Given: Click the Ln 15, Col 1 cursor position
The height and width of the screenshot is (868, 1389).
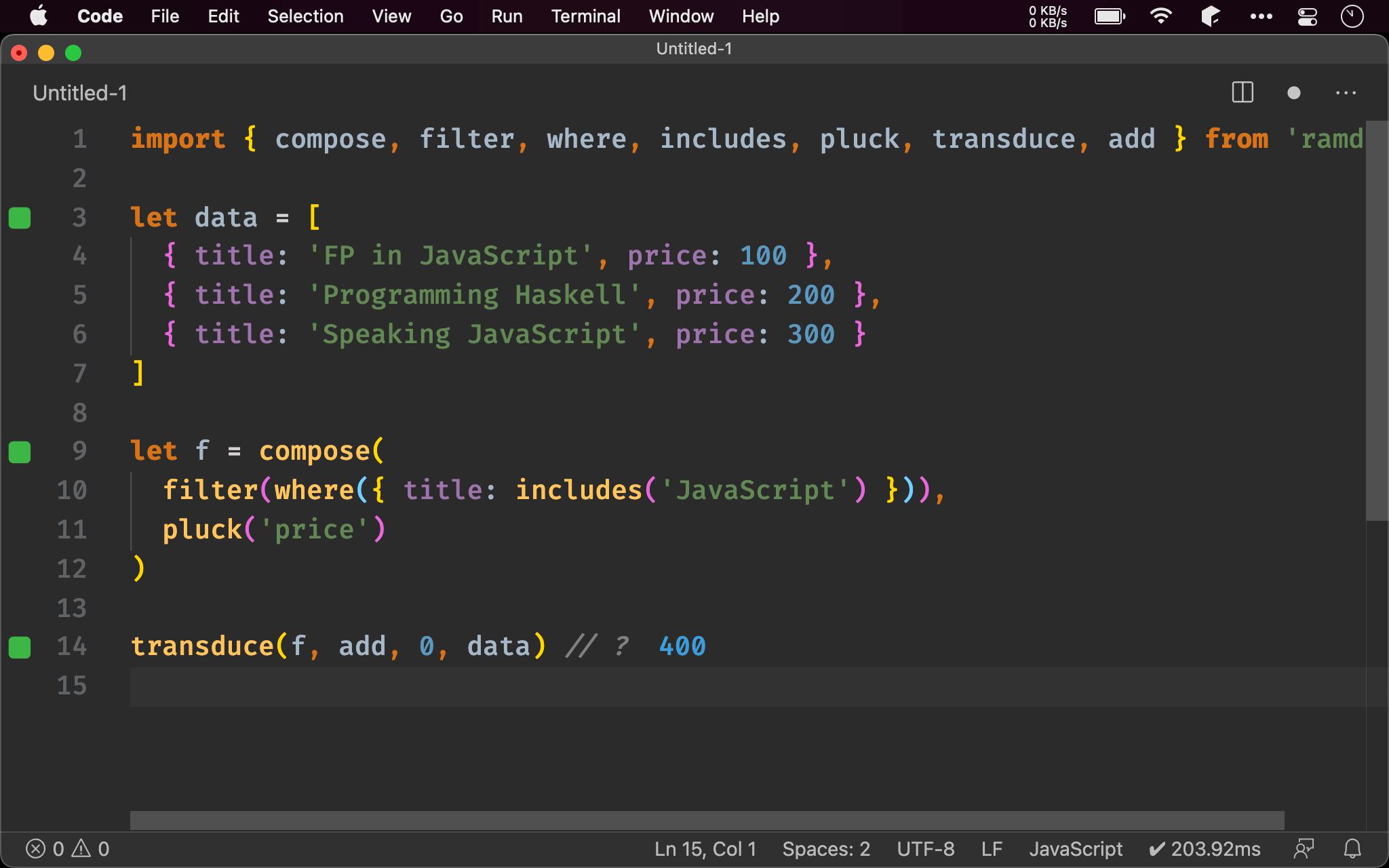Looking at the screenshot, I should click(705, 849).
